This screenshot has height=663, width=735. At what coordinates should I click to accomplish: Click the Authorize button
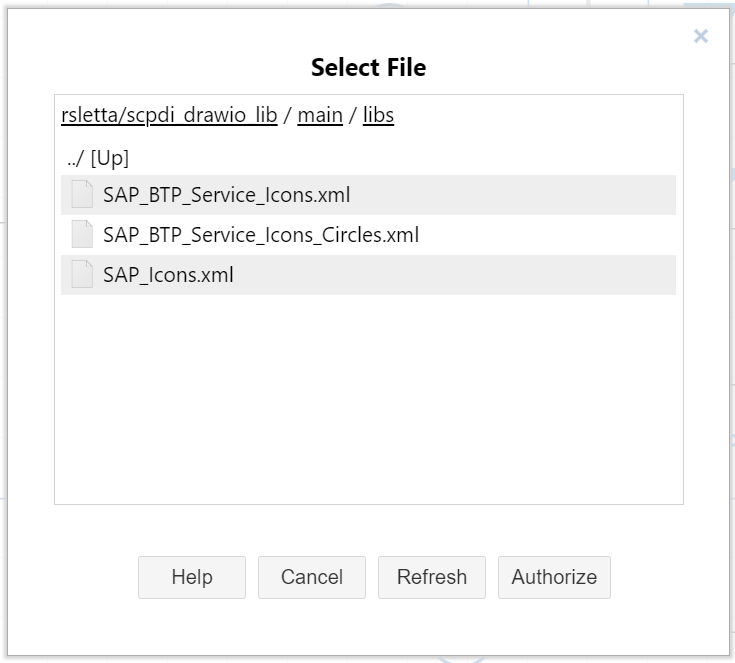coord(554,577)
